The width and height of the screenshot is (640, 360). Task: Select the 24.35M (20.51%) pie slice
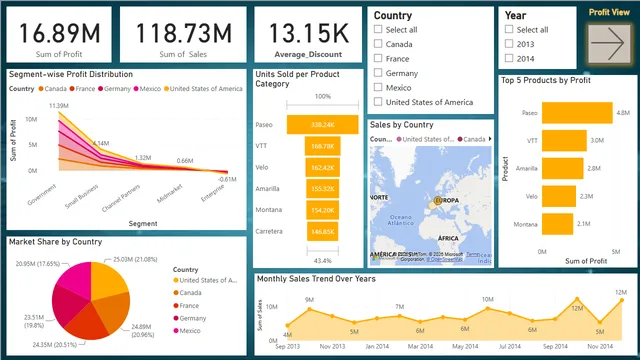pos(88,324)
